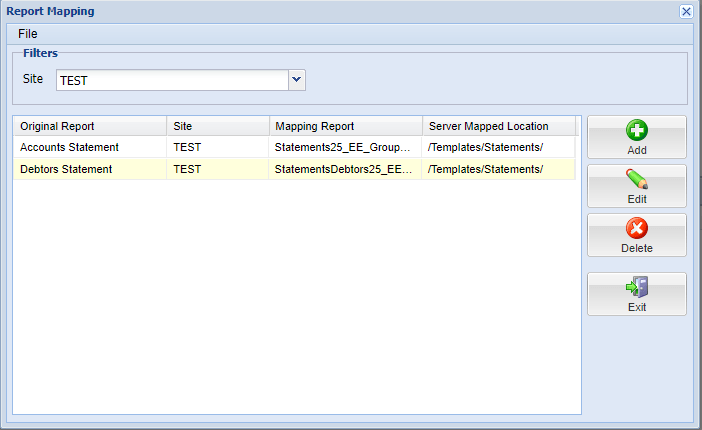This screenshot has height=430, width=702.
Task: Click the TEST site cell in Debtors row
Action: [x=218, y=169]
